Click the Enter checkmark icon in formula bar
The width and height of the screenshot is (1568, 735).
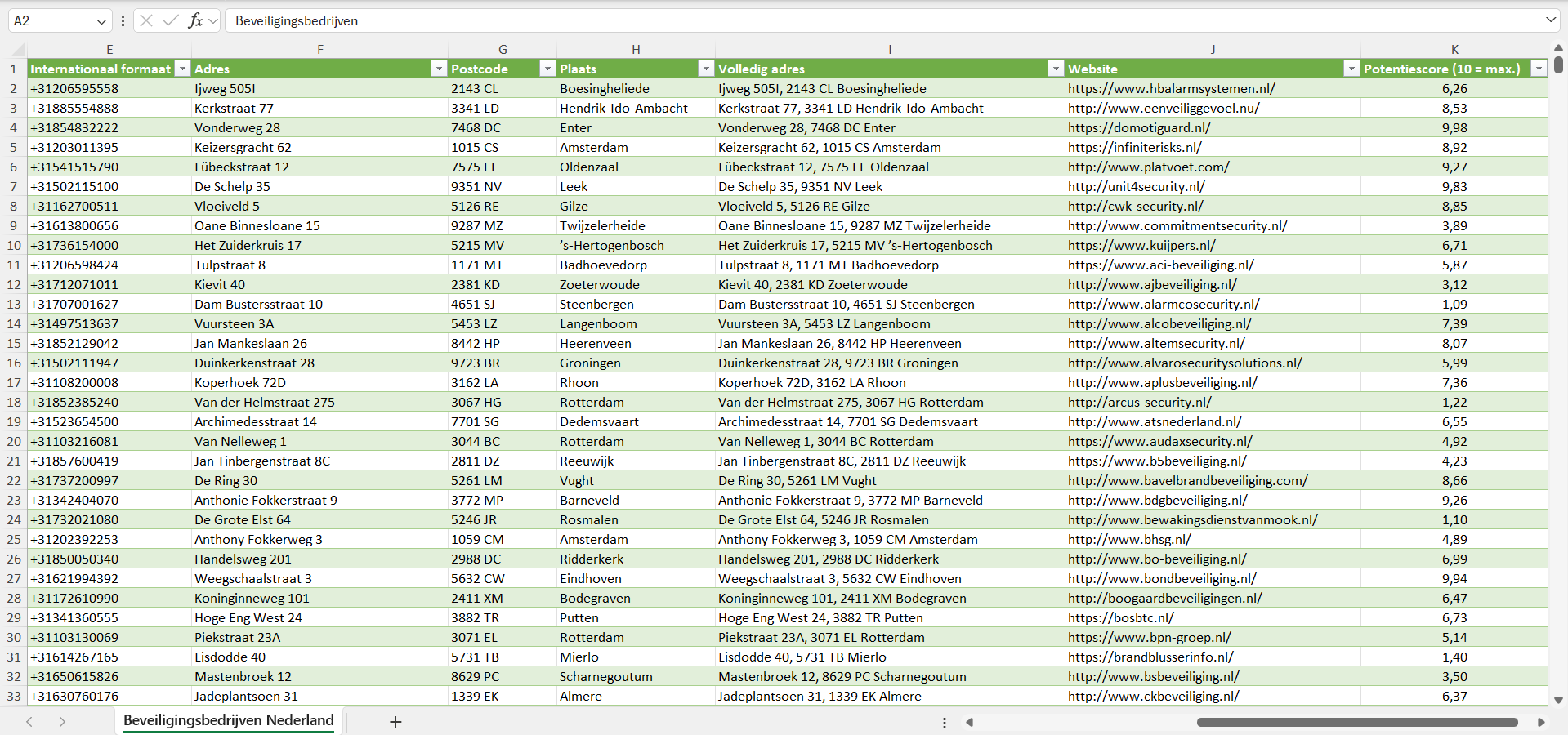point(170,20)
